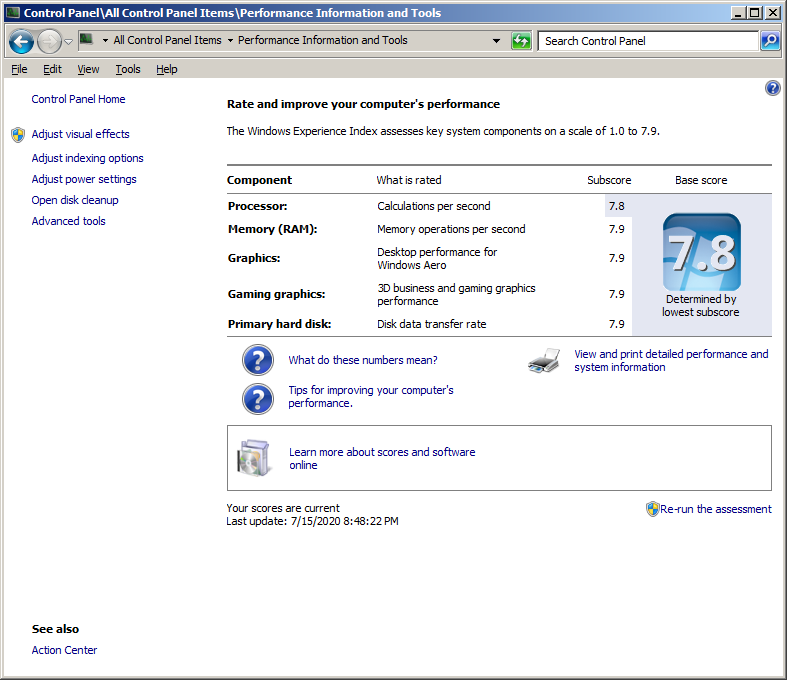
Task: Click the Primary hard disk label
Action: [280, 324]
